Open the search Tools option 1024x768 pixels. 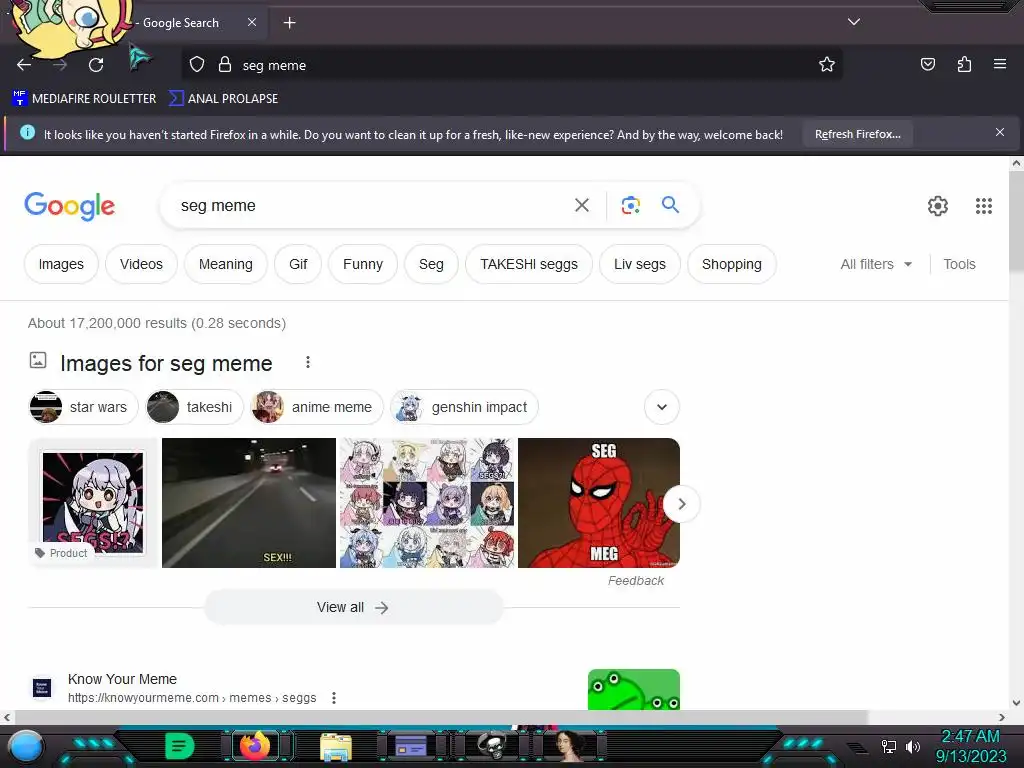pos(959,264)
